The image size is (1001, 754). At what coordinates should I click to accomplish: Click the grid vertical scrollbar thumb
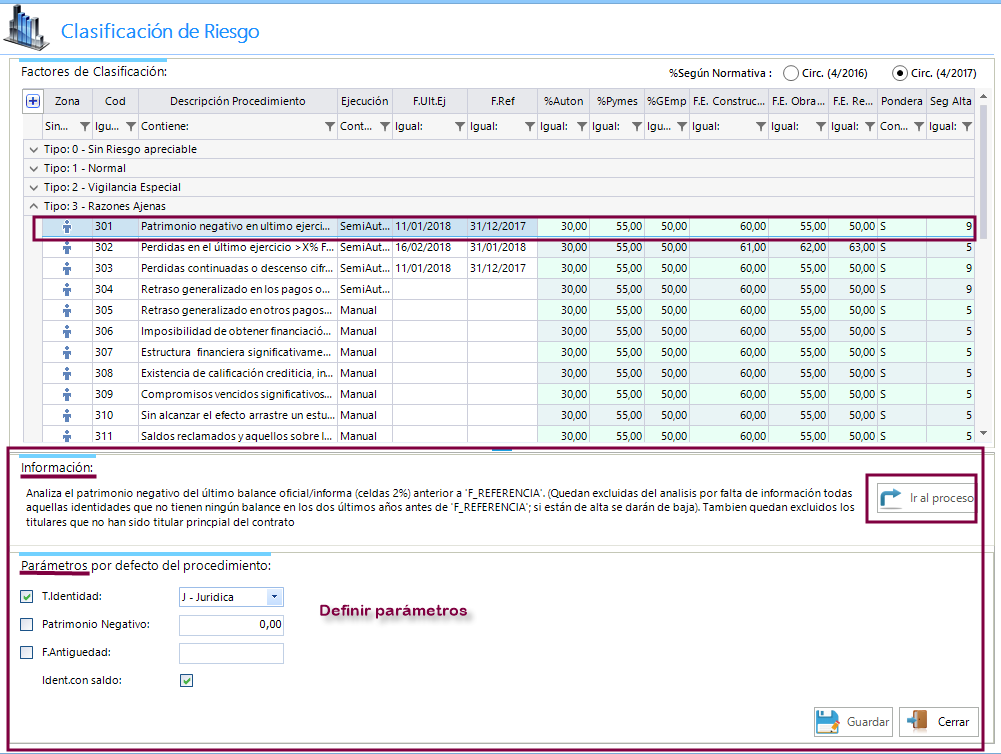click(983, 171)
